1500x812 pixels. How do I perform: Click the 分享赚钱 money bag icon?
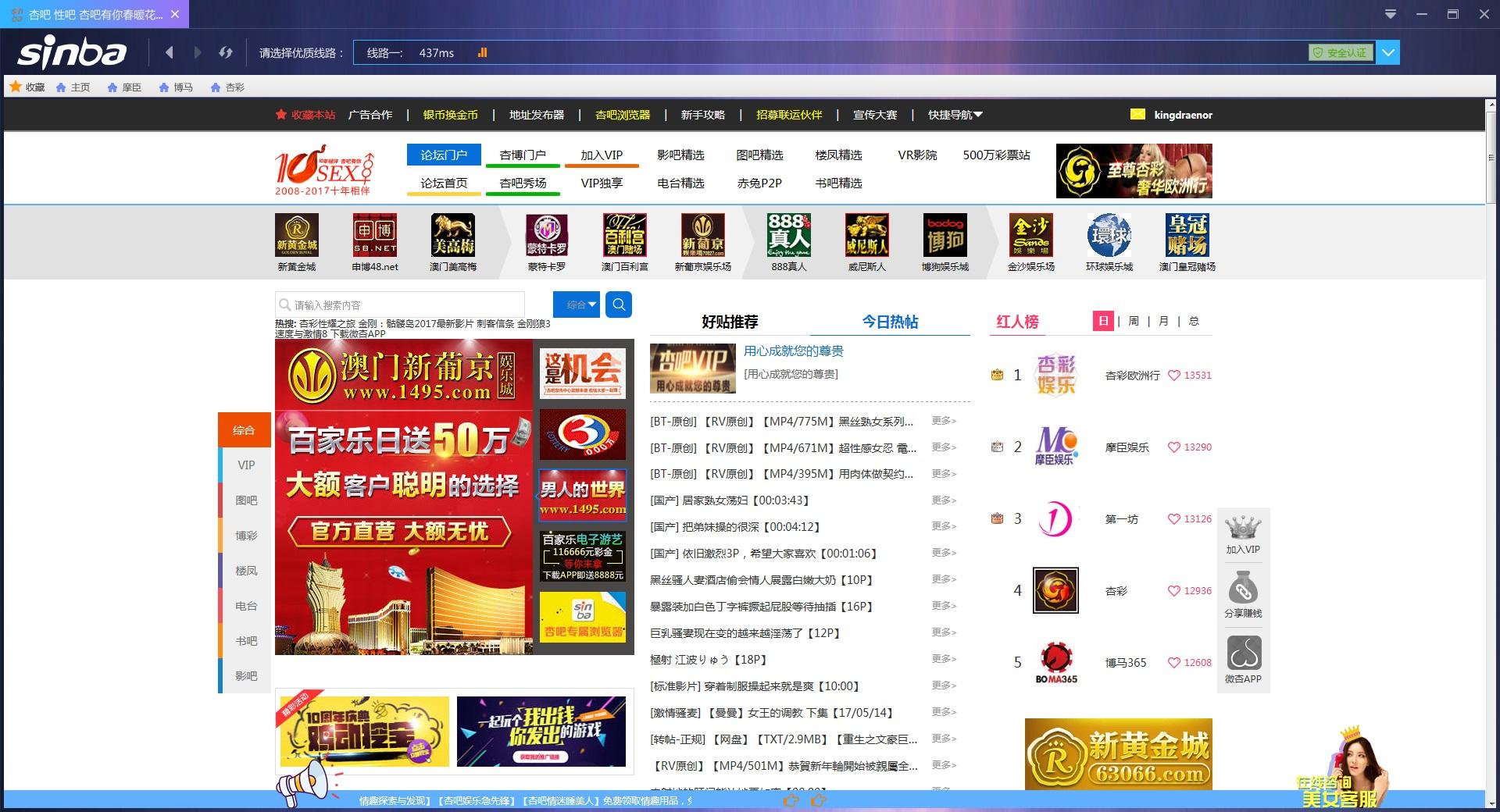(1243, 589)
